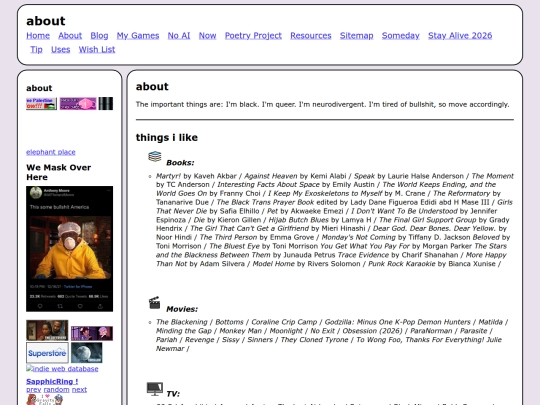540x405 pixels.
Task: Click the Superstore badge
Action: 47,353
